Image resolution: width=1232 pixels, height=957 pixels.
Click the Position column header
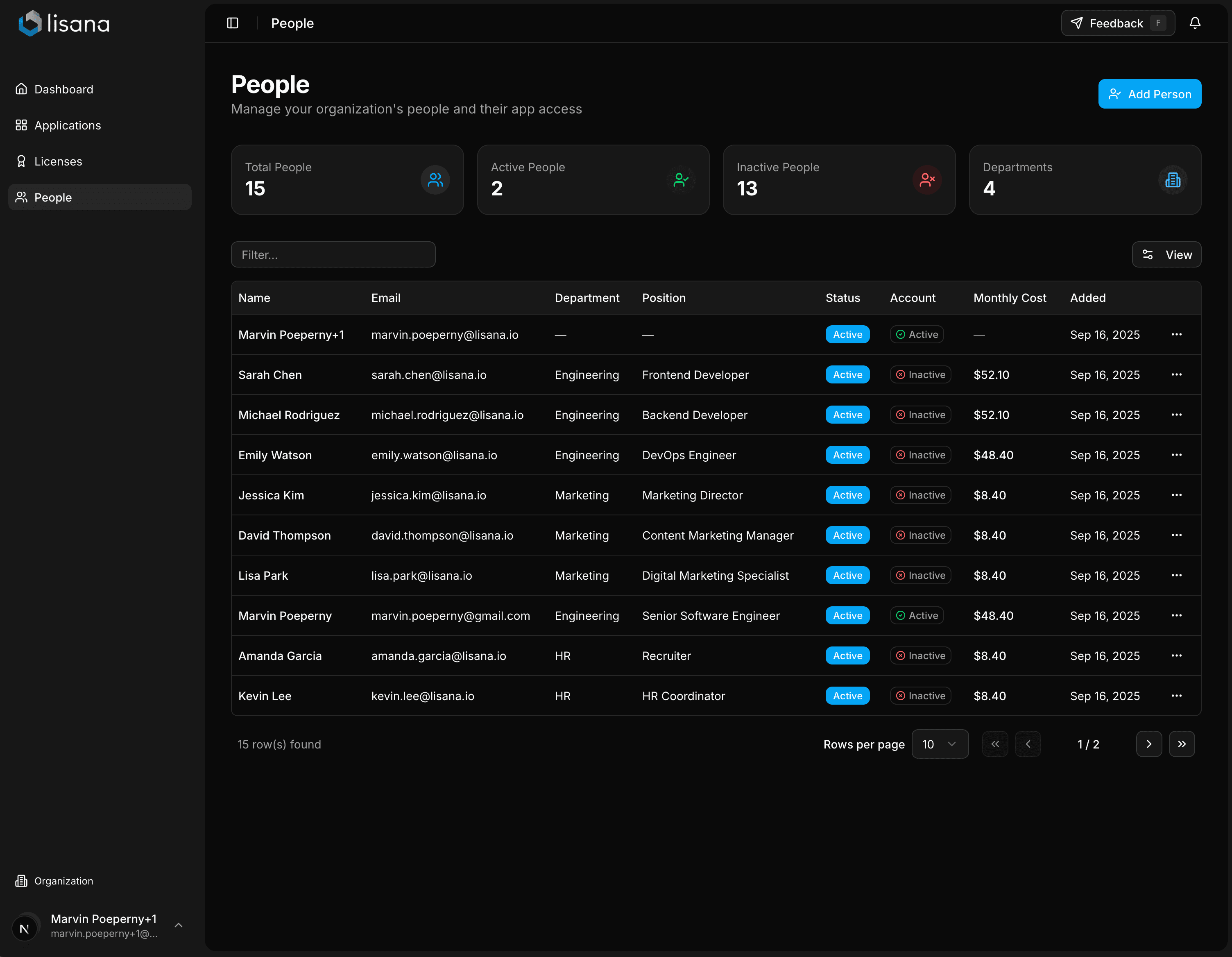click(664, 298)
